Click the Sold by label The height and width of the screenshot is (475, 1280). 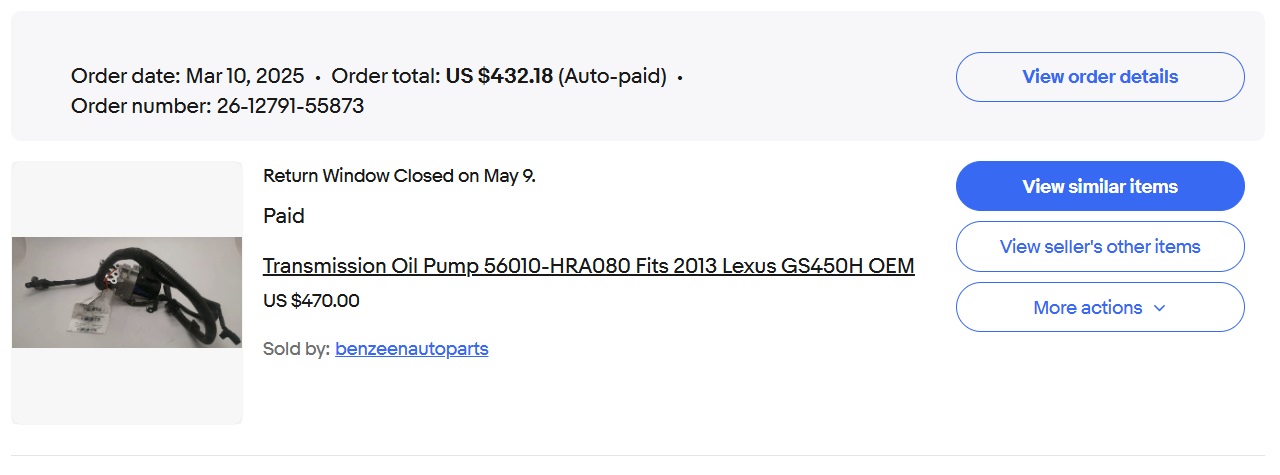(x=296, y=349)
